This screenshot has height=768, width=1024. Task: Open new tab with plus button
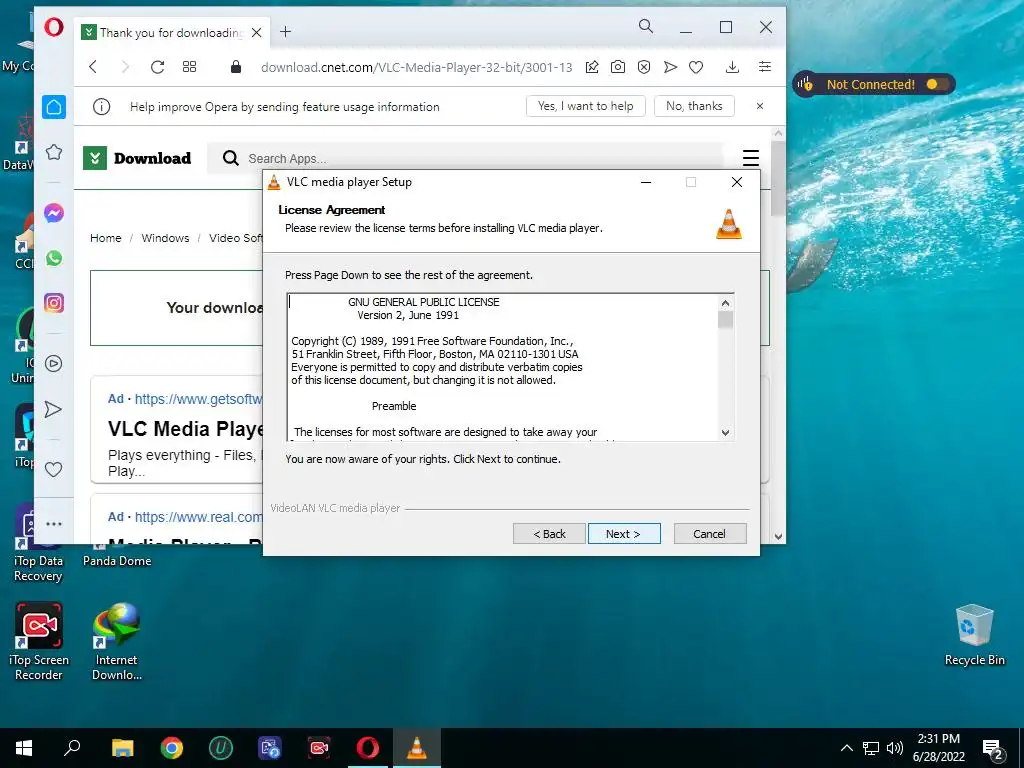(285, 32)
